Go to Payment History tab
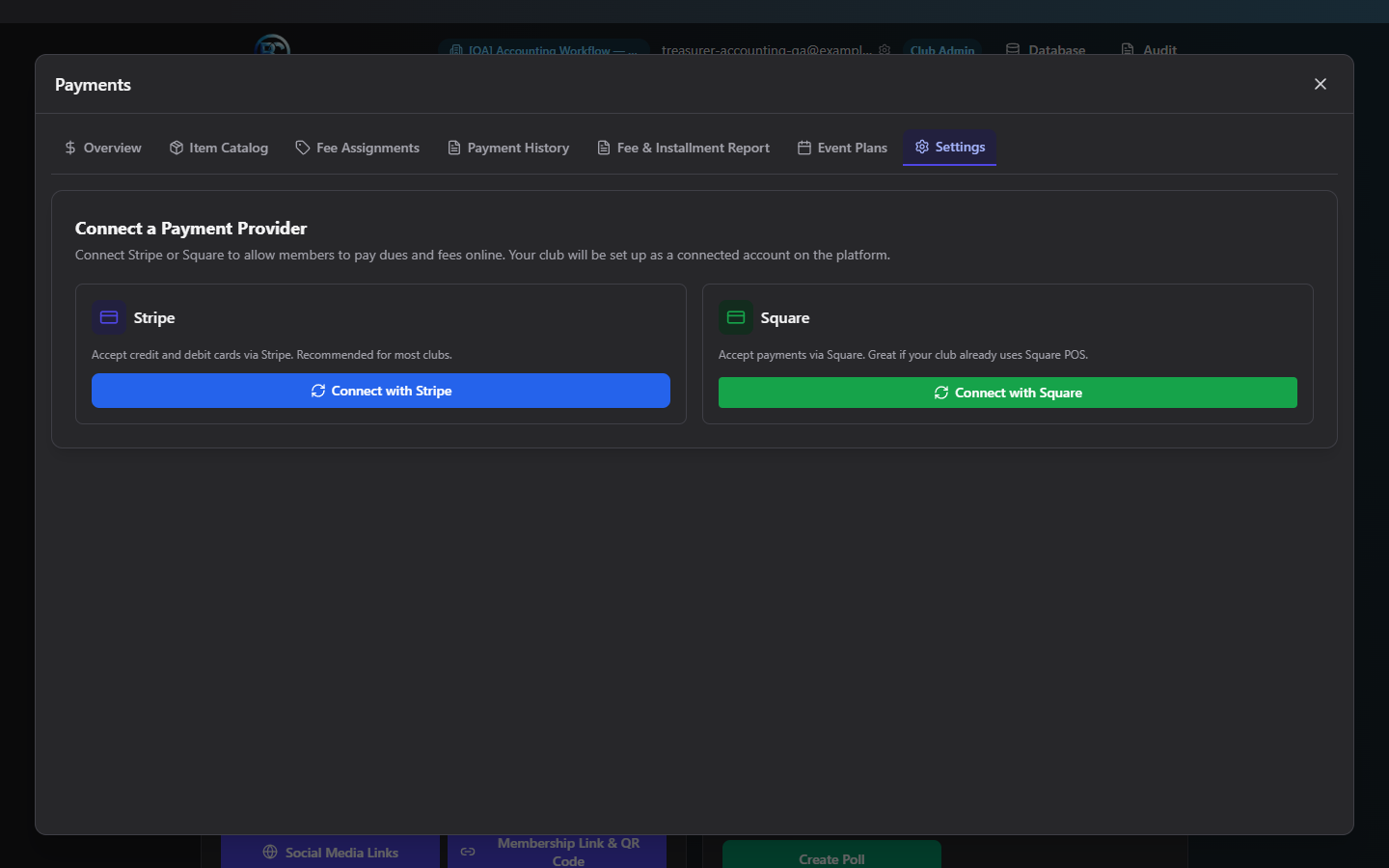1389x868 pixels. 508,148
